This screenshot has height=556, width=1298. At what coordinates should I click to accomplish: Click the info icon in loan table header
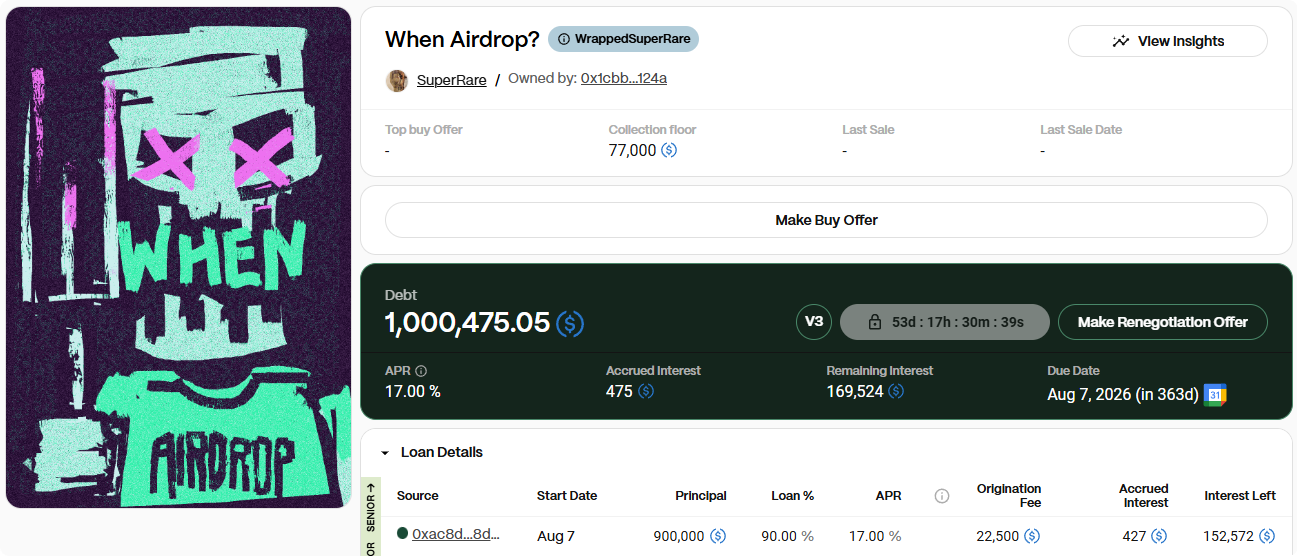coord(941,496)
